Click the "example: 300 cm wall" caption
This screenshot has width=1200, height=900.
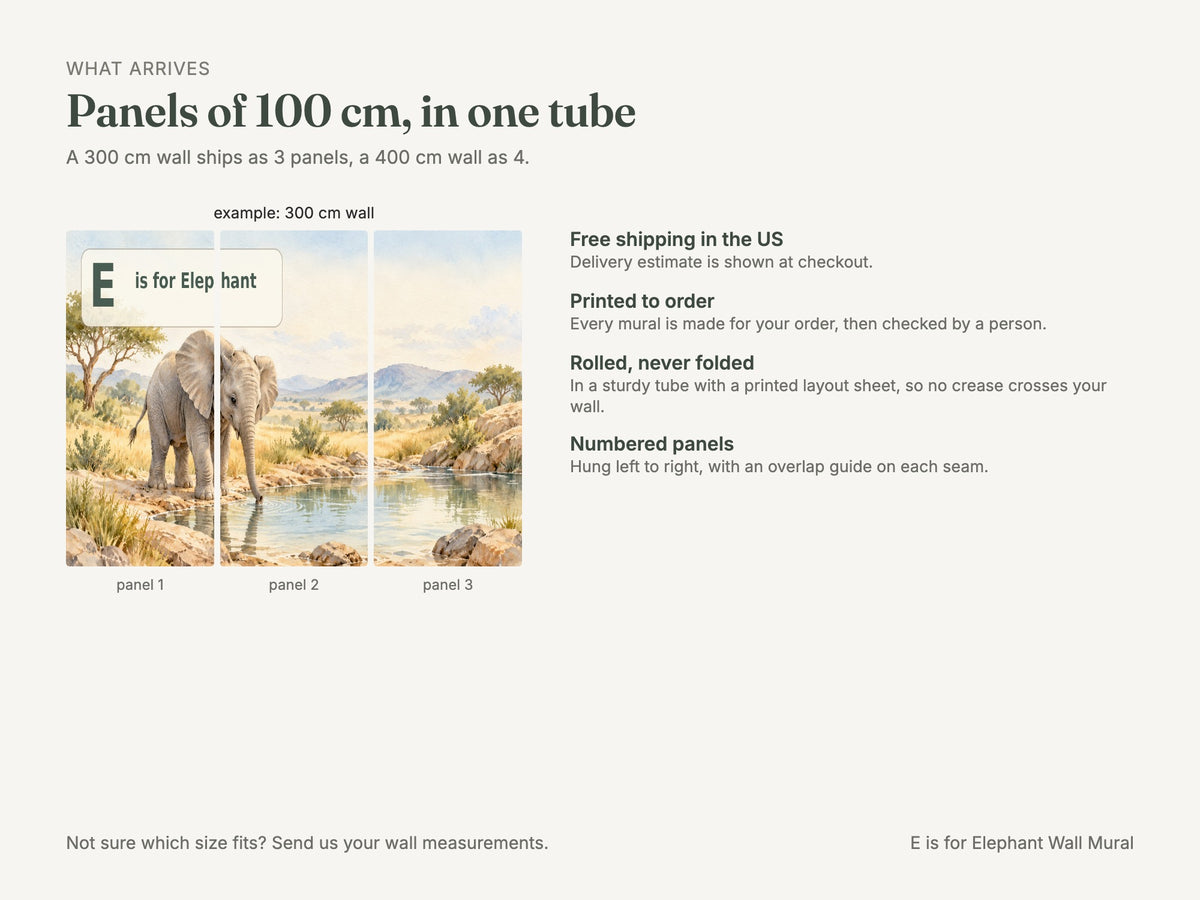click(294, 213)
